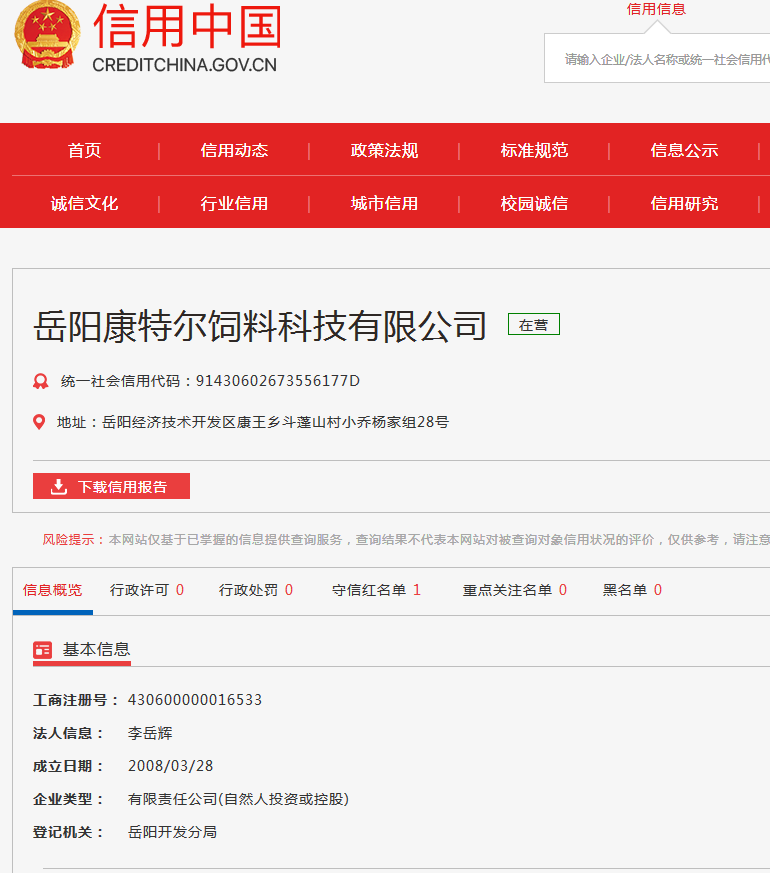Open the 信息公示 menu item
Viewport: 770px width, 873px height.
[x=684, y=150]
